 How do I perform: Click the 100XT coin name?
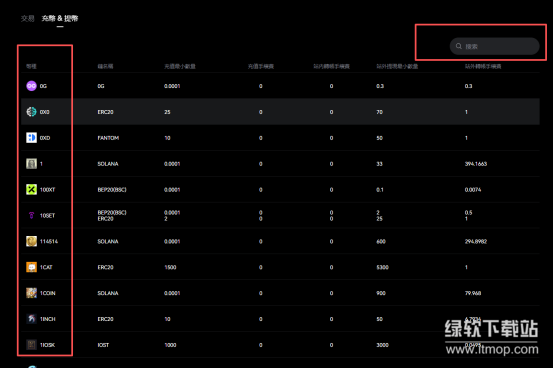click(x=48, y=190)
